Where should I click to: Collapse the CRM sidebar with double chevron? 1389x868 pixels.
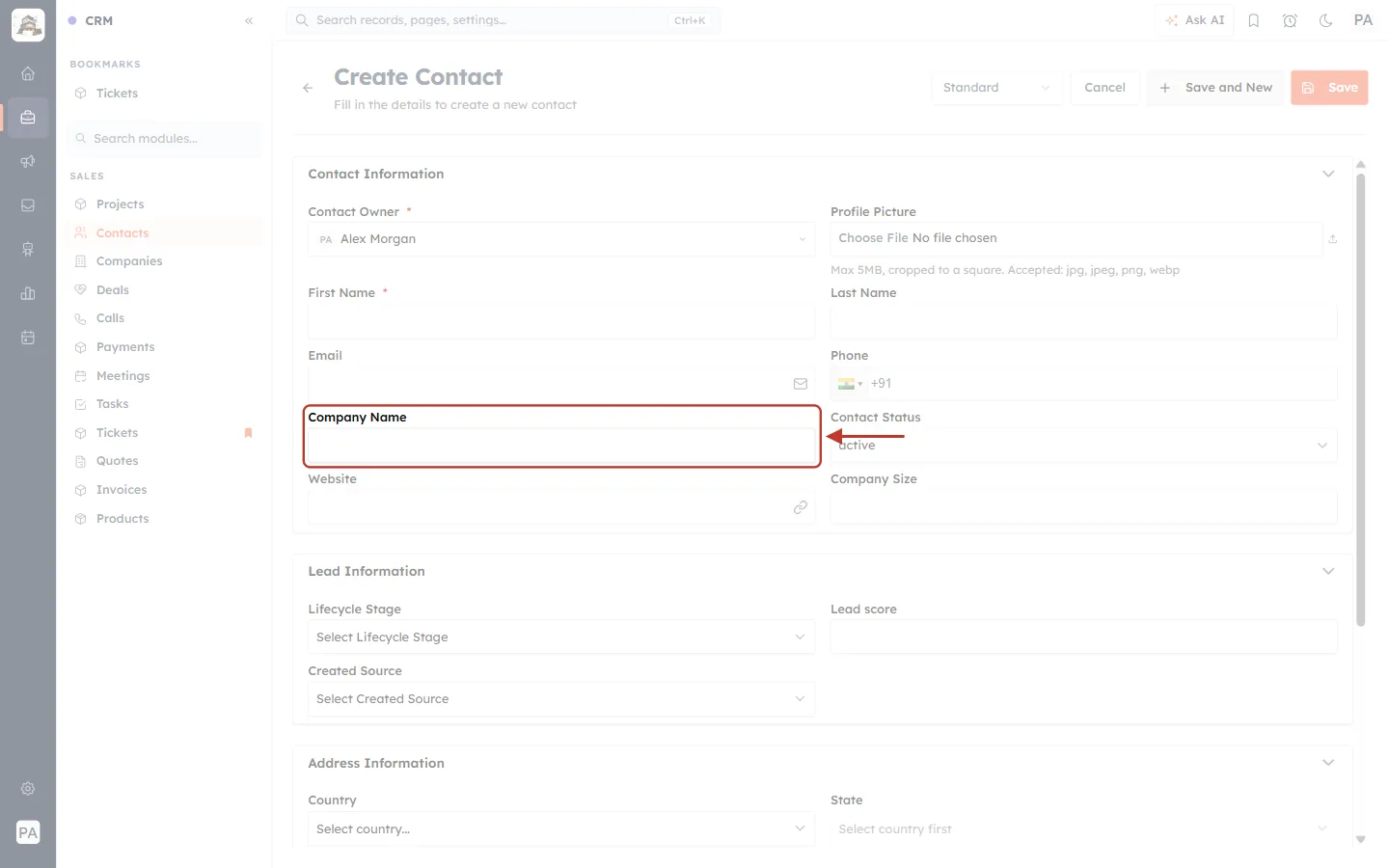click(249, 20)
